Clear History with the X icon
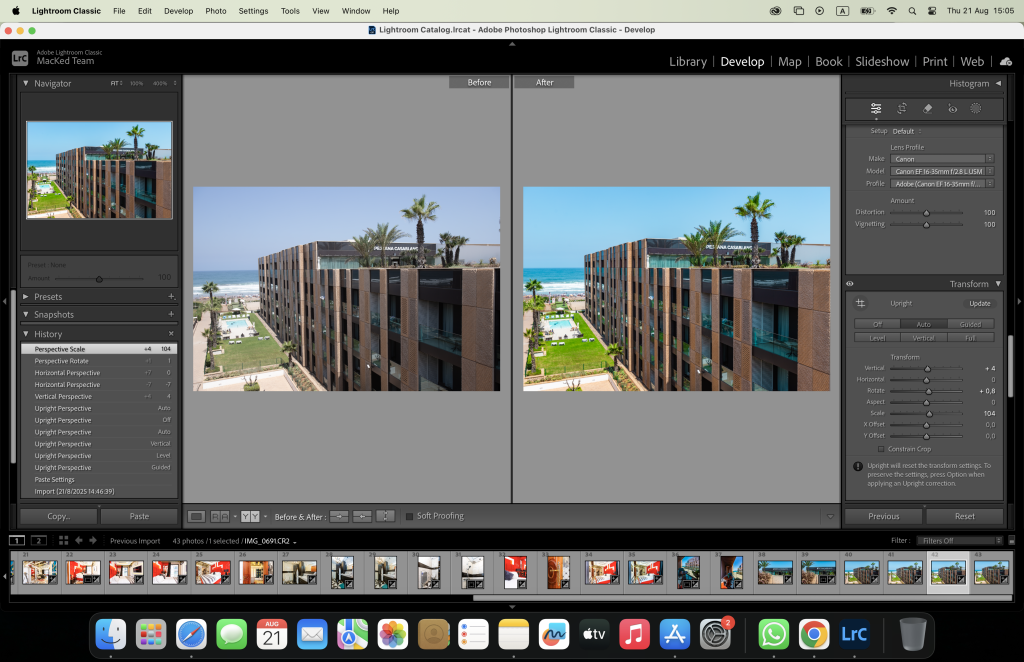 (x=171, y=334)
